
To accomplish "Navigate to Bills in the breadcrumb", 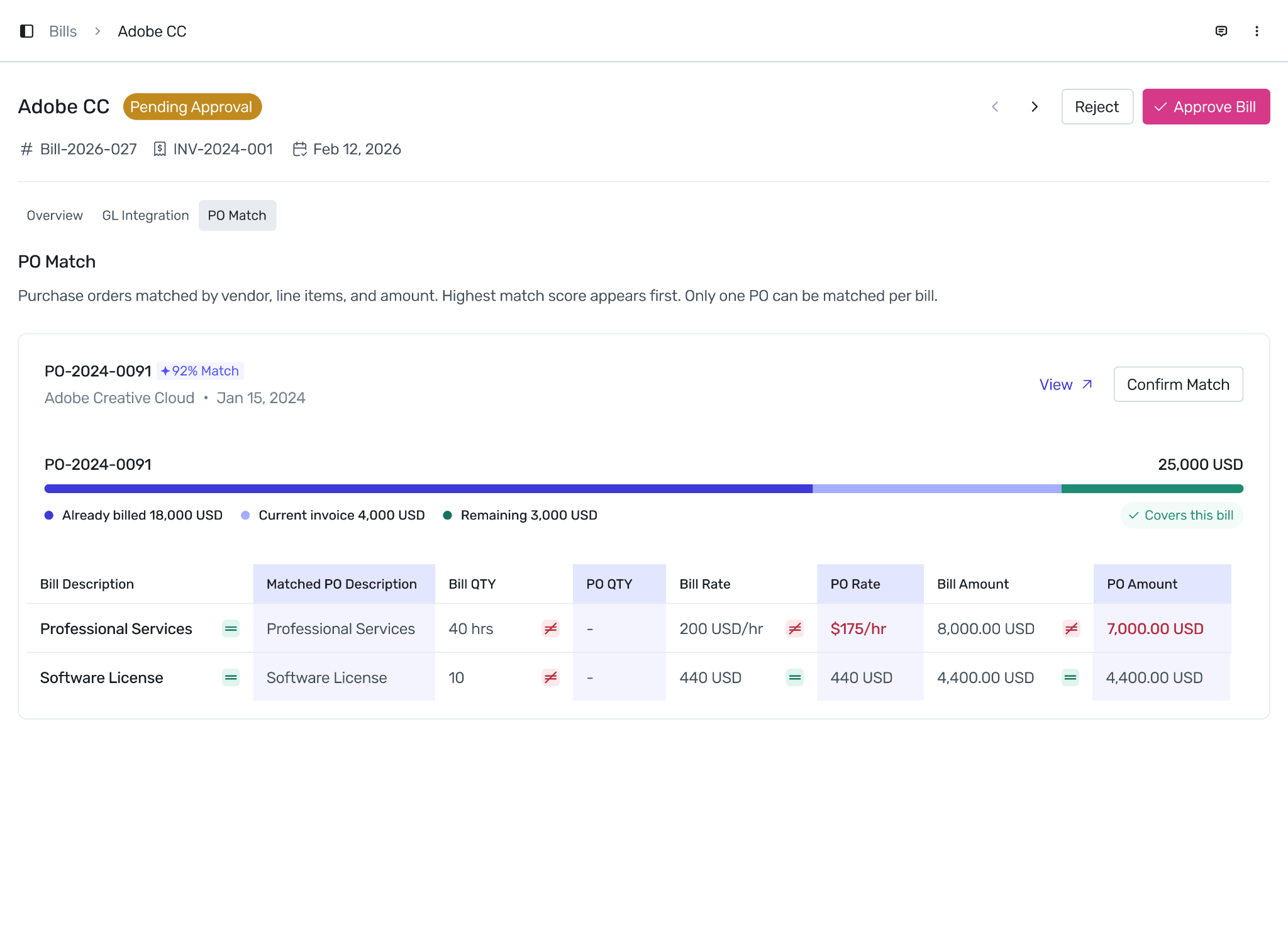I will click(63, 31).
